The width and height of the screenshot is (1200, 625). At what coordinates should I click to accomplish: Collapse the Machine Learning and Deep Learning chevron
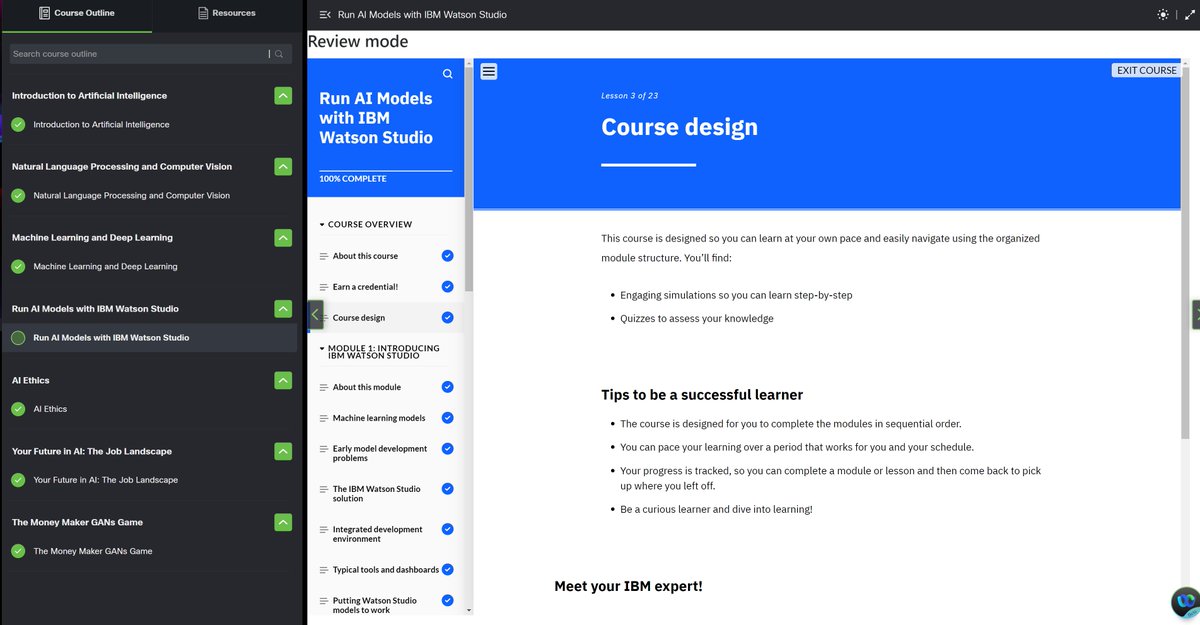coord(283,238)
